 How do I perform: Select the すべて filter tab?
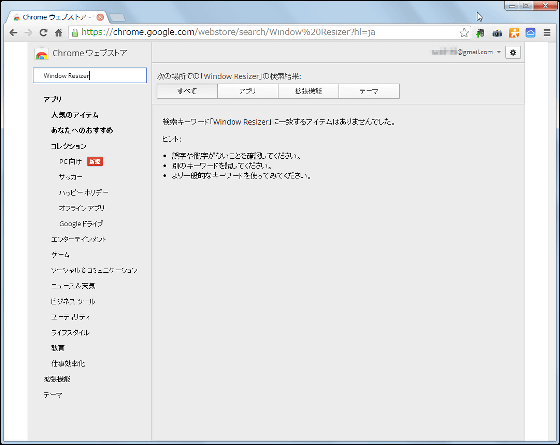[187, 91]
